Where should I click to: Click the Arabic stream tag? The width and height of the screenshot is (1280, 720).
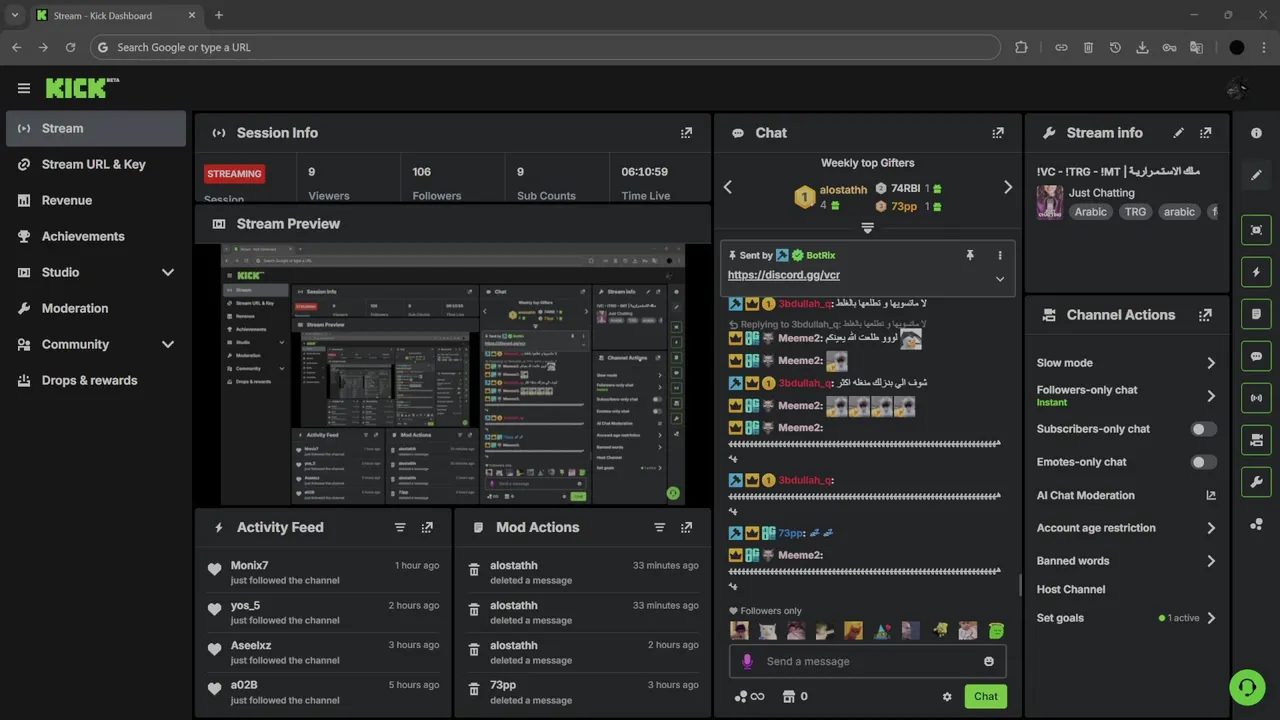(1091, 212)
